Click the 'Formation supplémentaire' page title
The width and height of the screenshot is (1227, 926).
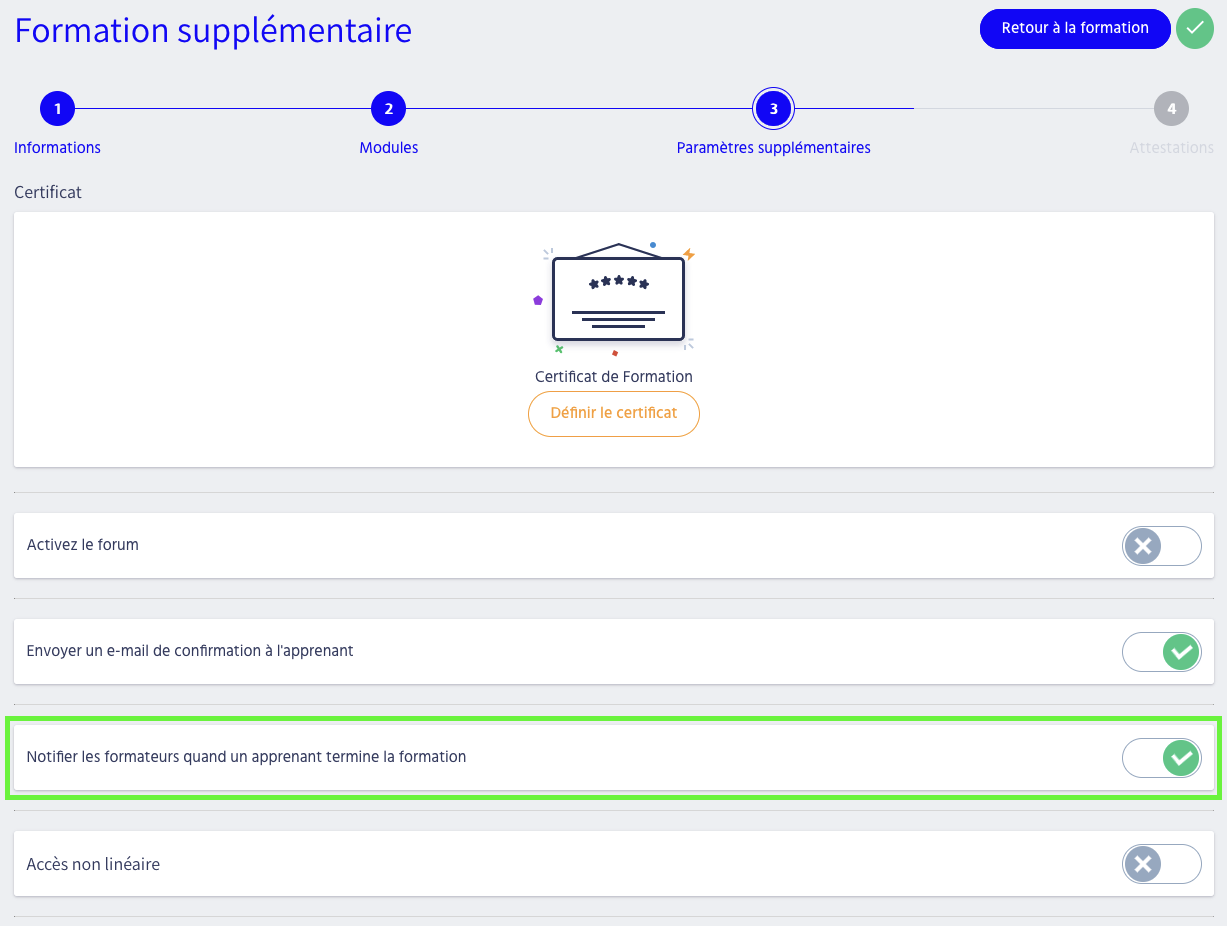click(213, 31)
